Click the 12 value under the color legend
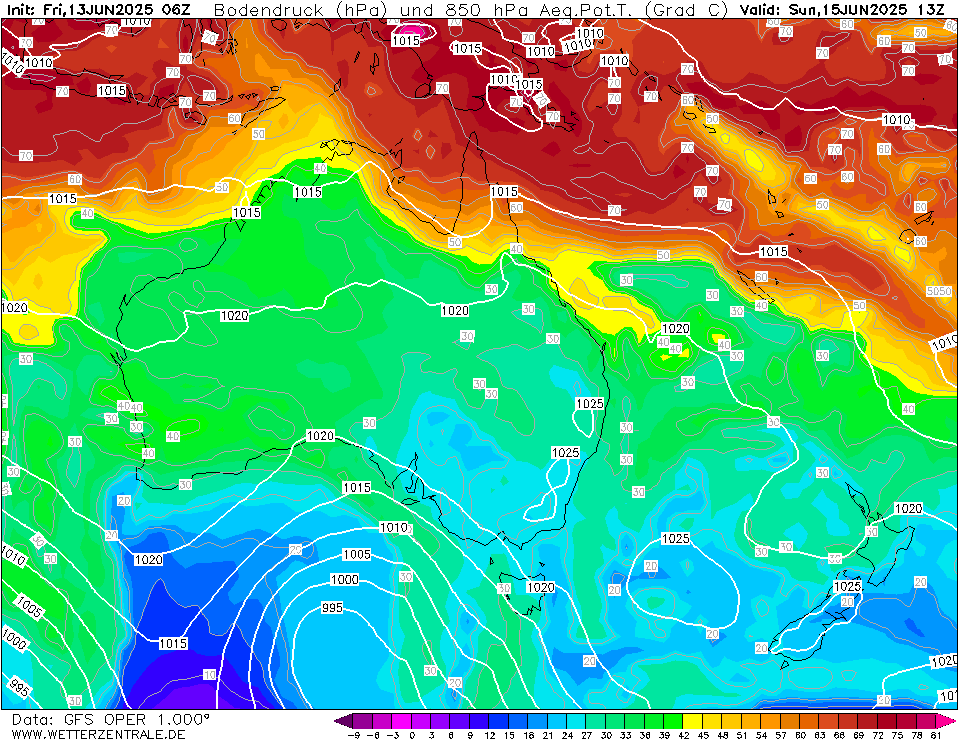Screen dimensions: 959x741 click(490, 735)
